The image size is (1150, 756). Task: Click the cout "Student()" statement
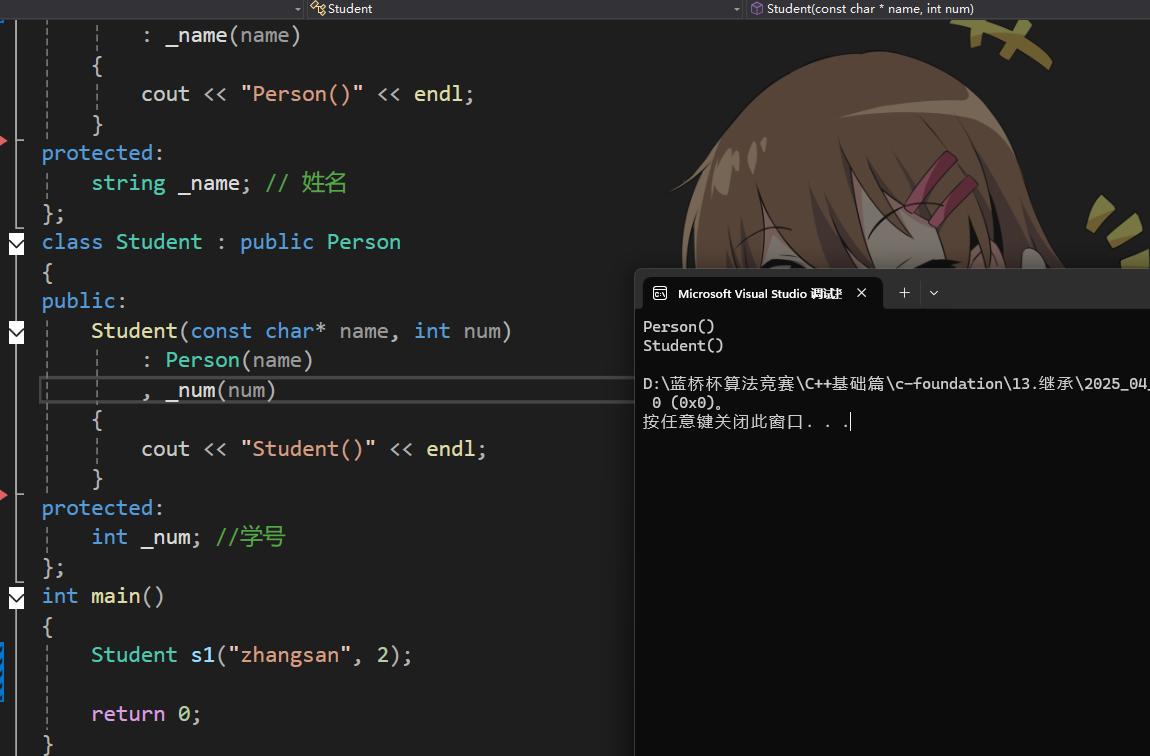coord(313,449)
